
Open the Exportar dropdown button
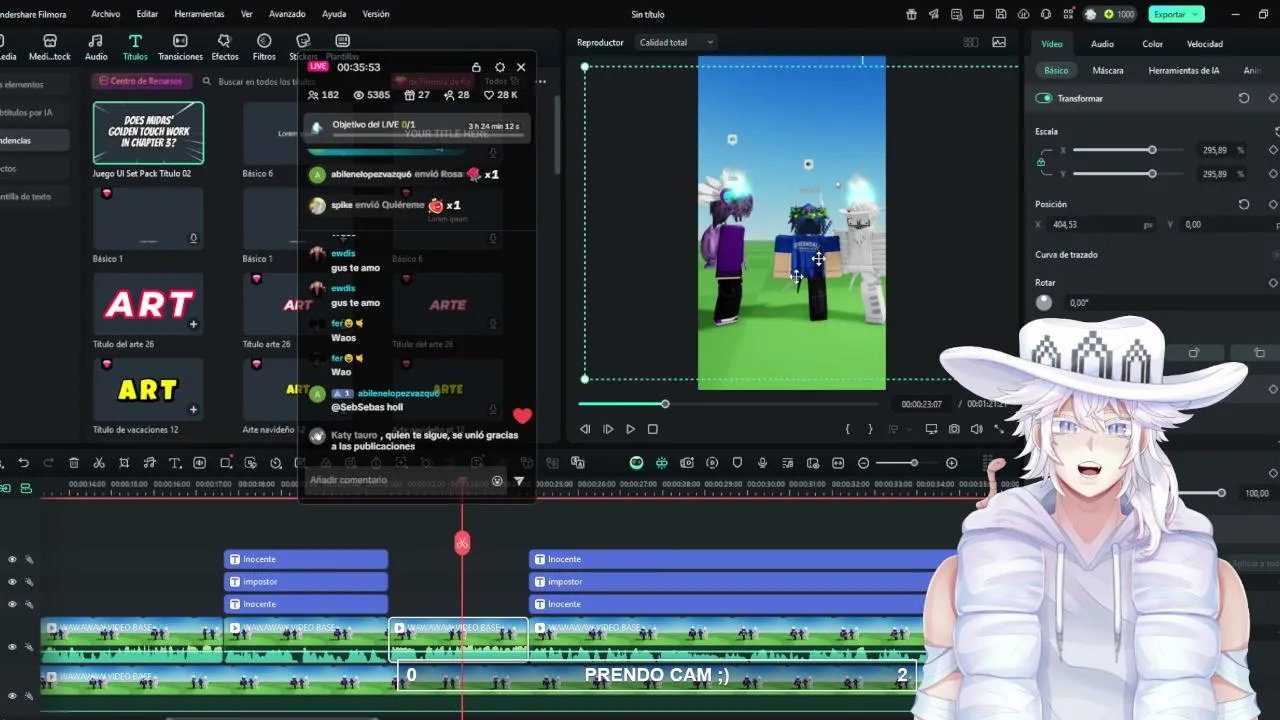[x=1176, y=14]
